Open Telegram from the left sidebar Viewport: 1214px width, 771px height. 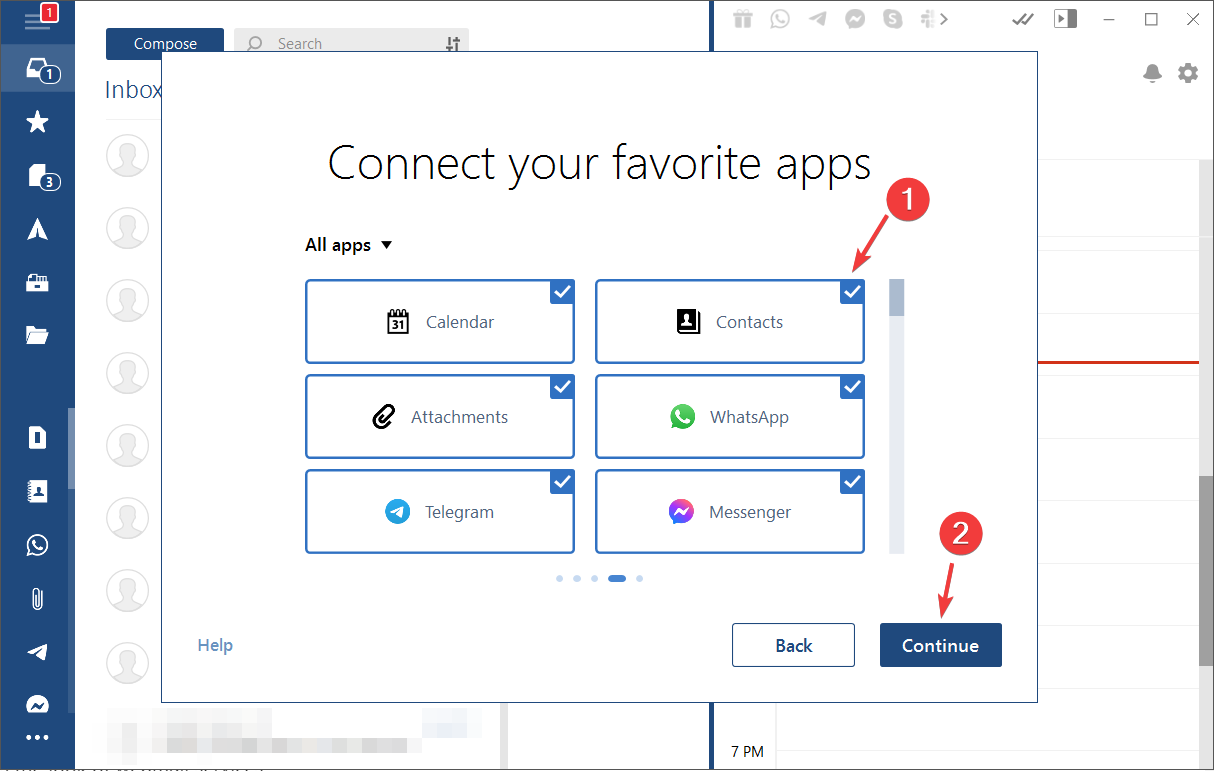click(37, 652)
